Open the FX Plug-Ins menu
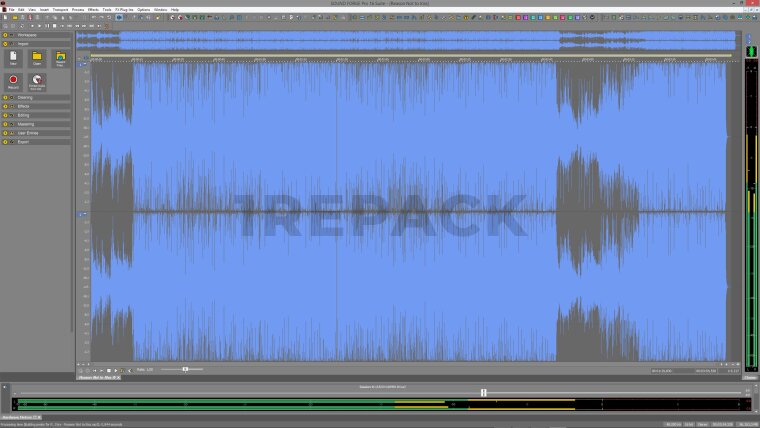 [124, 9]
